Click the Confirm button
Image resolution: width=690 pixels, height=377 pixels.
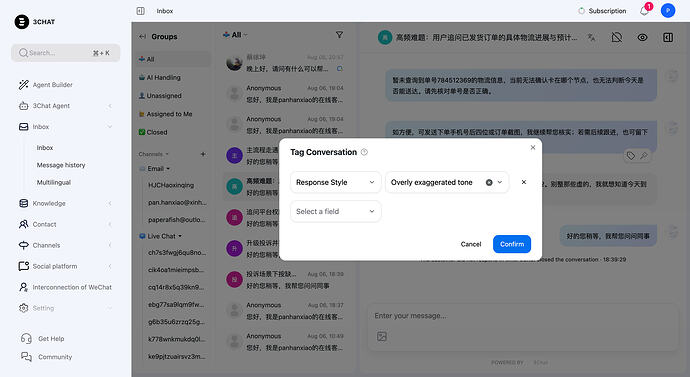(x=512, y=244)
